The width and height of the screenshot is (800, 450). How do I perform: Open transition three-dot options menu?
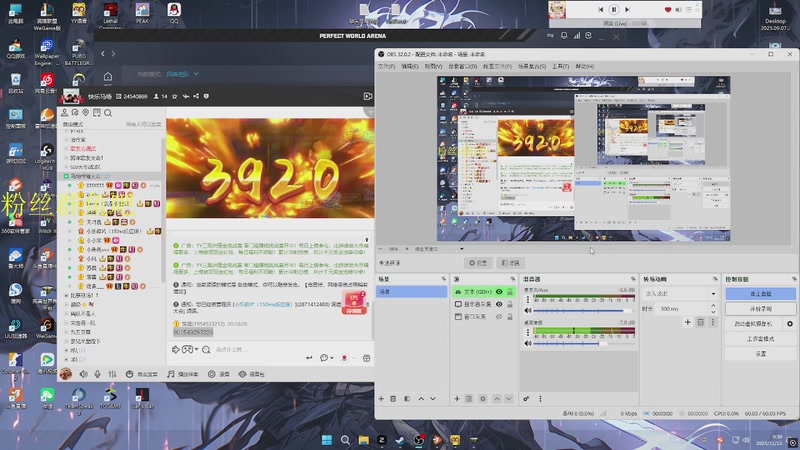click(x=713, y=322)
